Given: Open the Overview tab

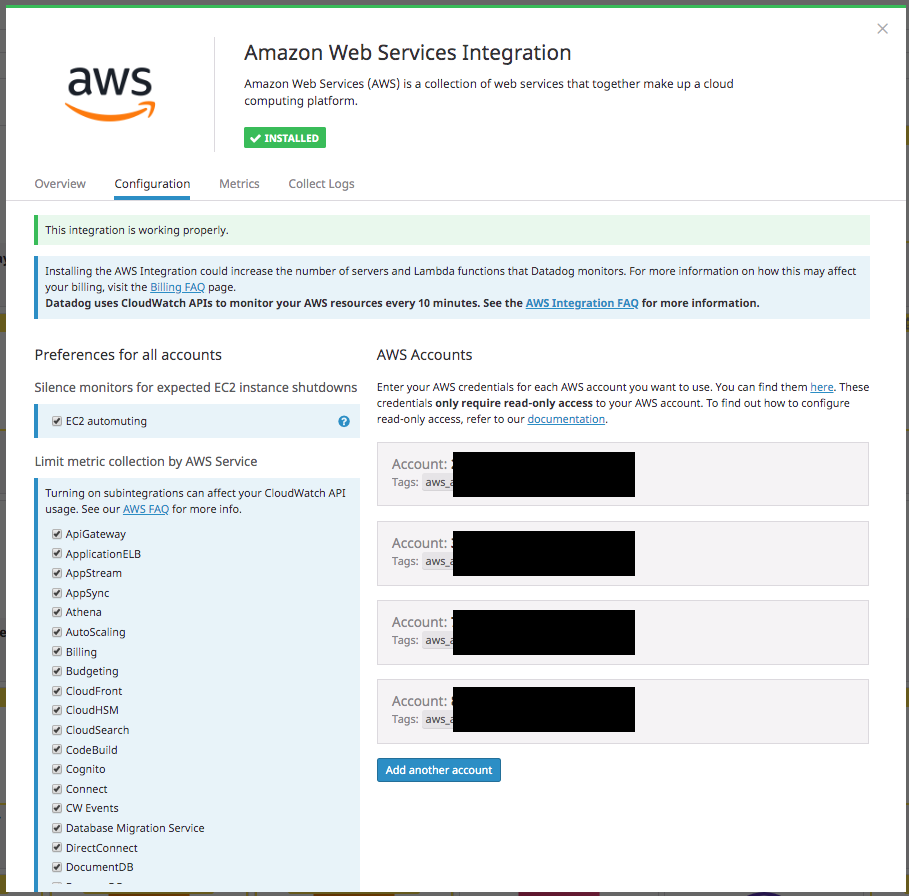Looking at the screenshot, I should tap(60, 184).
